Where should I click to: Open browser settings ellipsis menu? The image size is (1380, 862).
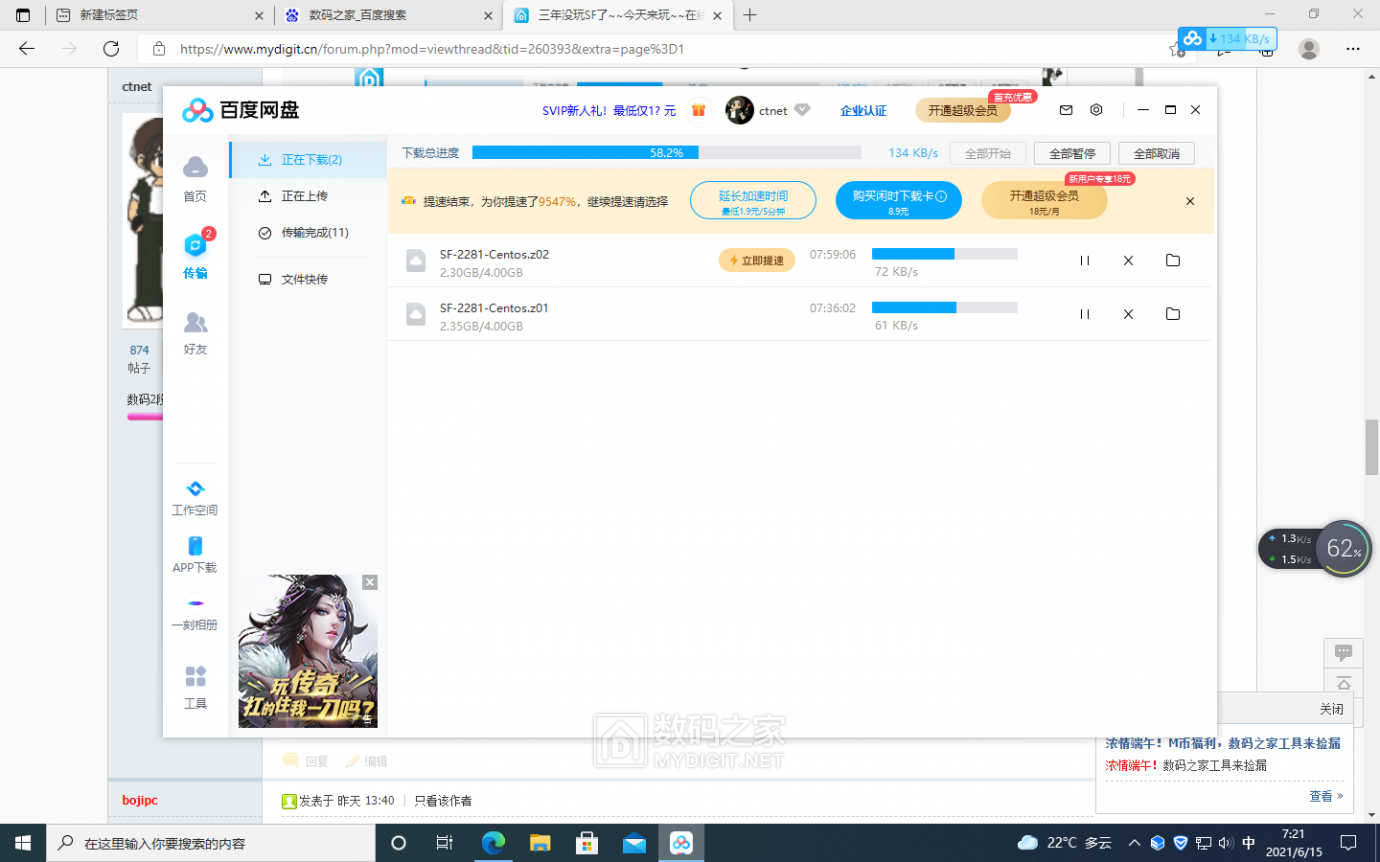pos(1353,48)
